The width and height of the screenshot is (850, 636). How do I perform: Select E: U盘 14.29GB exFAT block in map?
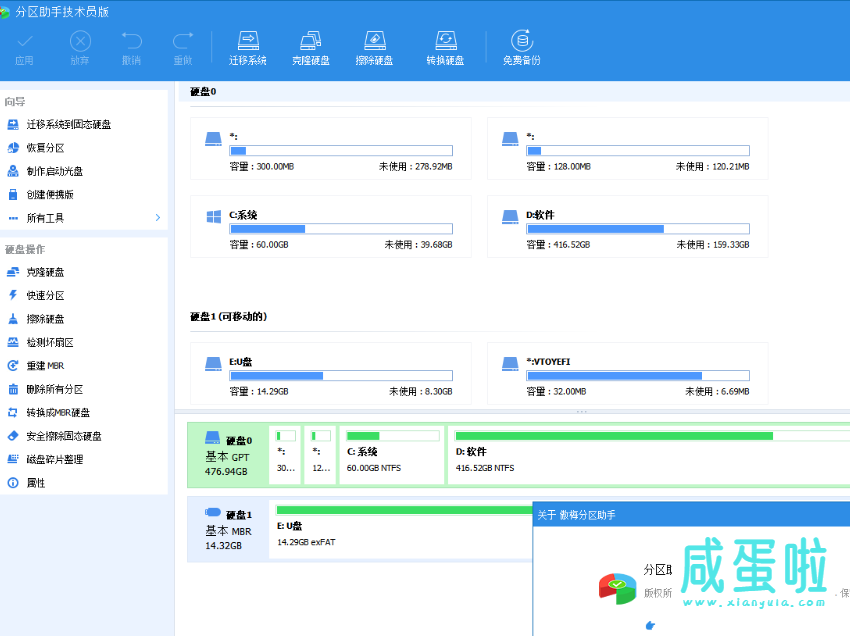pyautogui.click(x=401, y=529)
